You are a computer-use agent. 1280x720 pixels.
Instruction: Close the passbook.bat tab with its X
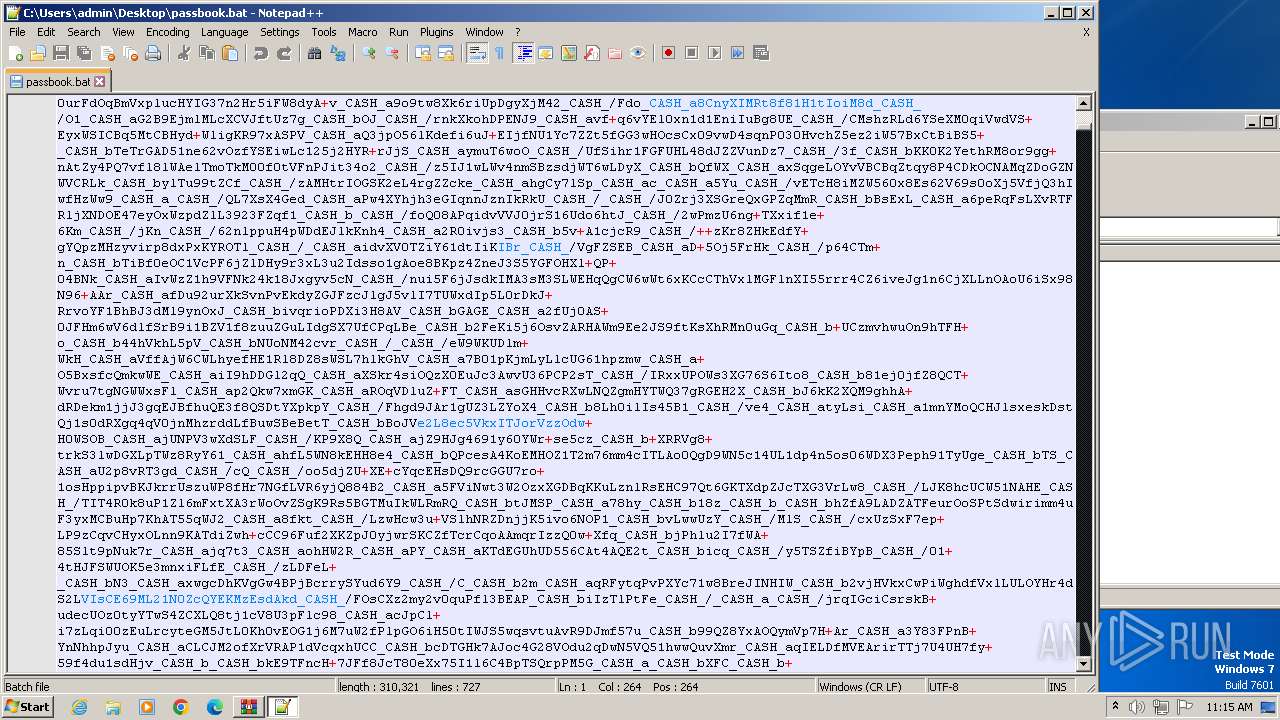click(99, 81)
